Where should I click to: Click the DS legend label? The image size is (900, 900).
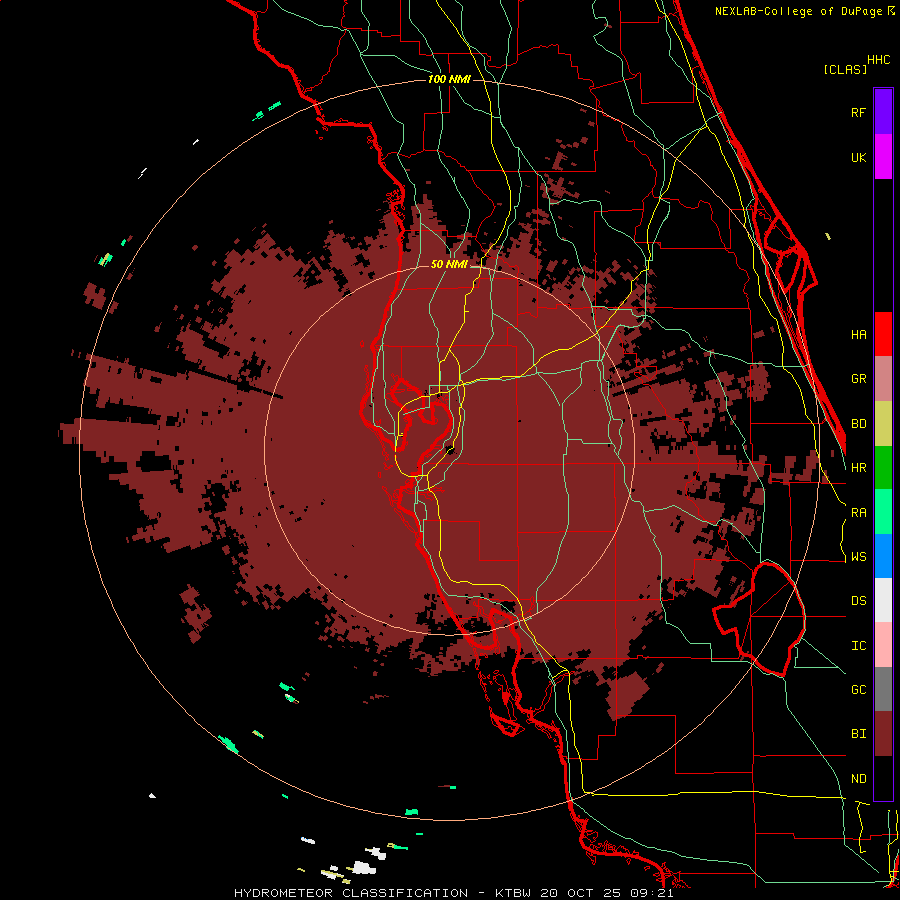click(858, 601)
